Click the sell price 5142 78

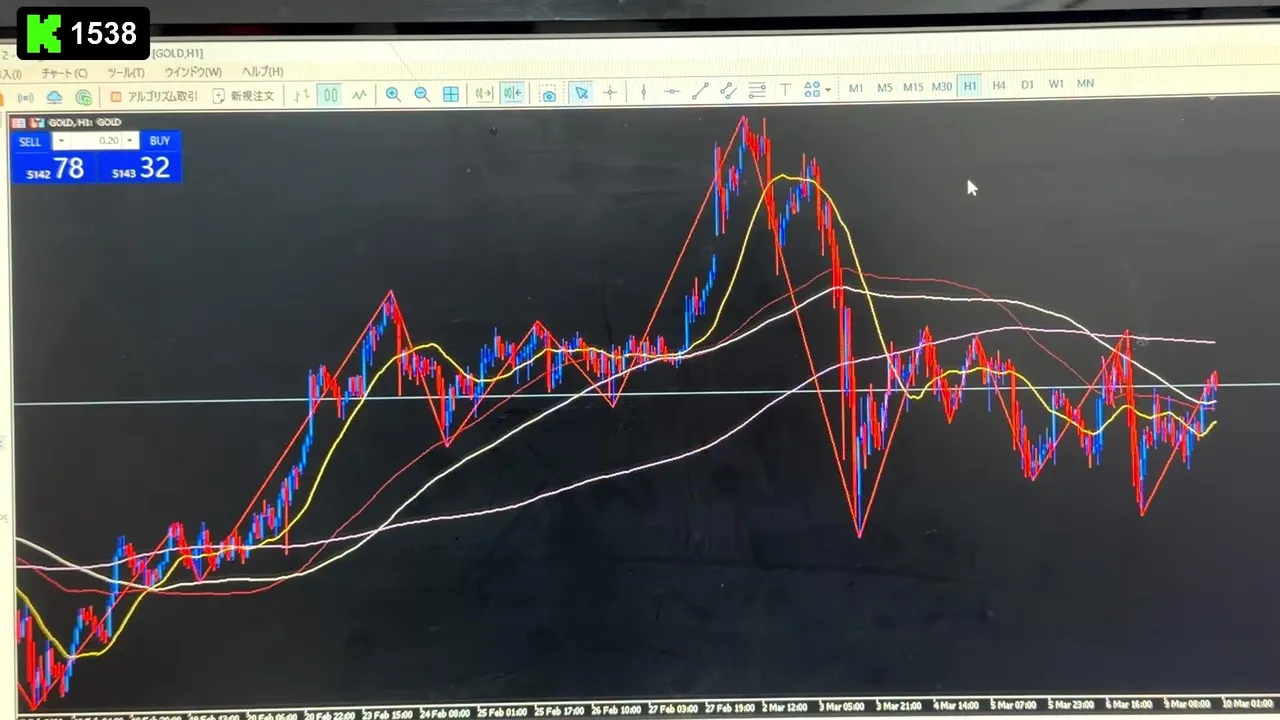(x=55, y=169)
